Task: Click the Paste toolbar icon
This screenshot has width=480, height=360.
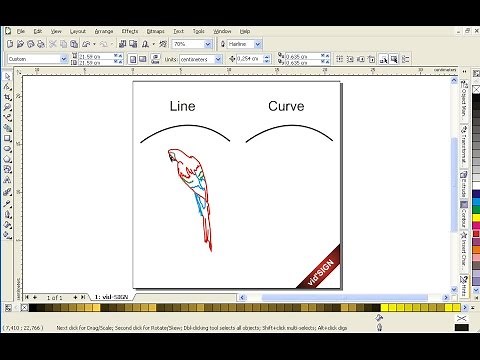Action: [x=74, y=44]
